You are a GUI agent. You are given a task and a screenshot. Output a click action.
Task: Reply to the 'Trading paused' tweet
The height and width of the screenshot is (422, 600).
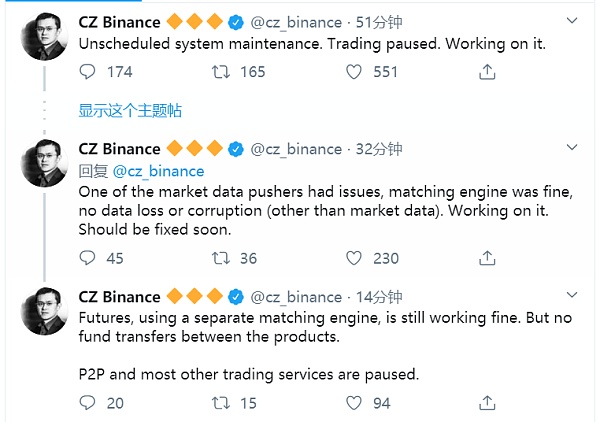(88, 72)
